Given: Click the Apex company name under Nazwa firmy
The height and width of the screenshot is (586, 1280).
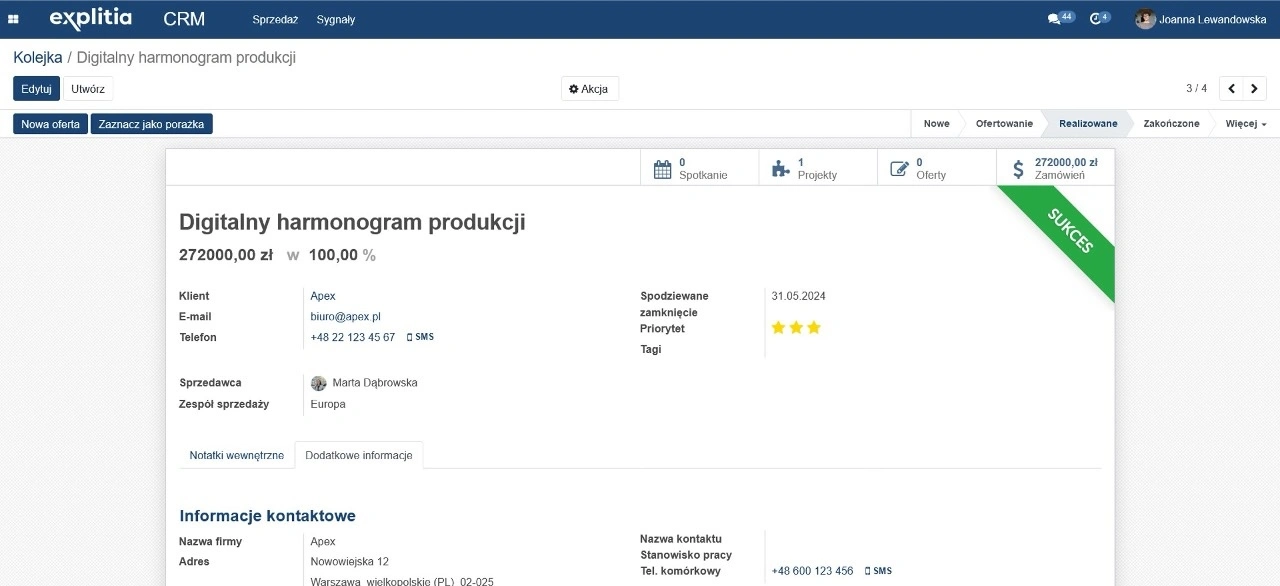Looking at the screenshot, I should (323, 542).
